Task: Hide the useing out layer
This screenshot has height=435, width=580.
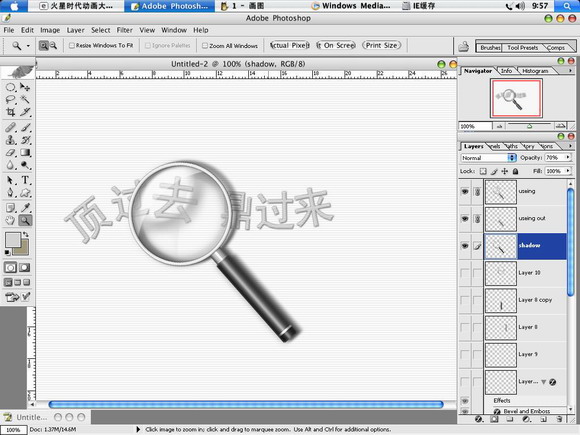Action: click(465, 219)
